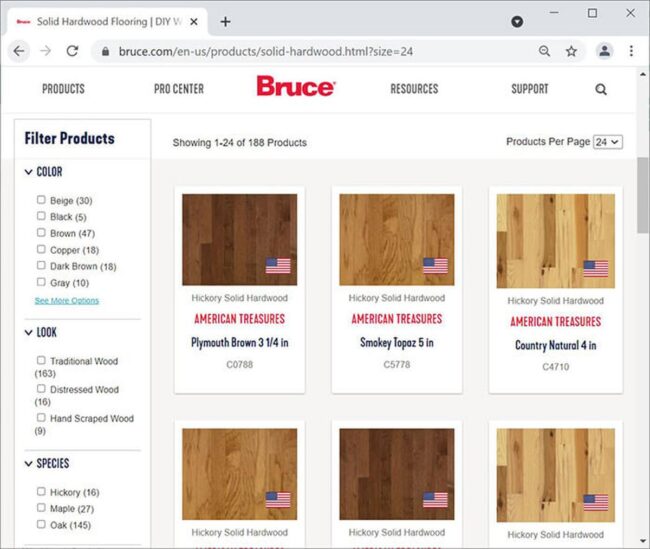This screenshot has height=549, width=650.
Task: Collapse the LOOK filter section
Action: 41,332
